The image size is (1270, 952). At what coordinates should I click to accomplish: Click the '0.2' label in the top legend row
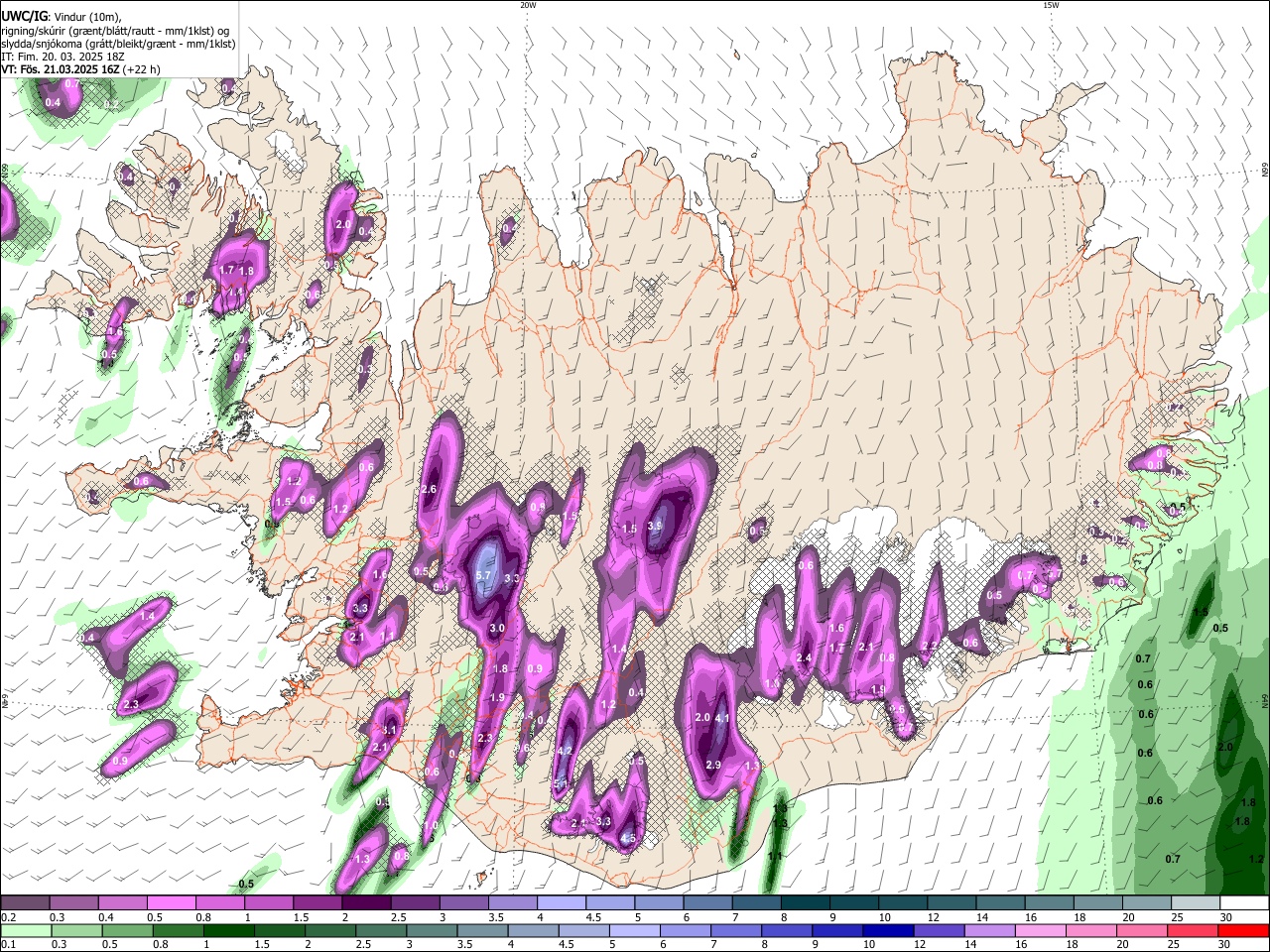pos(8,917)
